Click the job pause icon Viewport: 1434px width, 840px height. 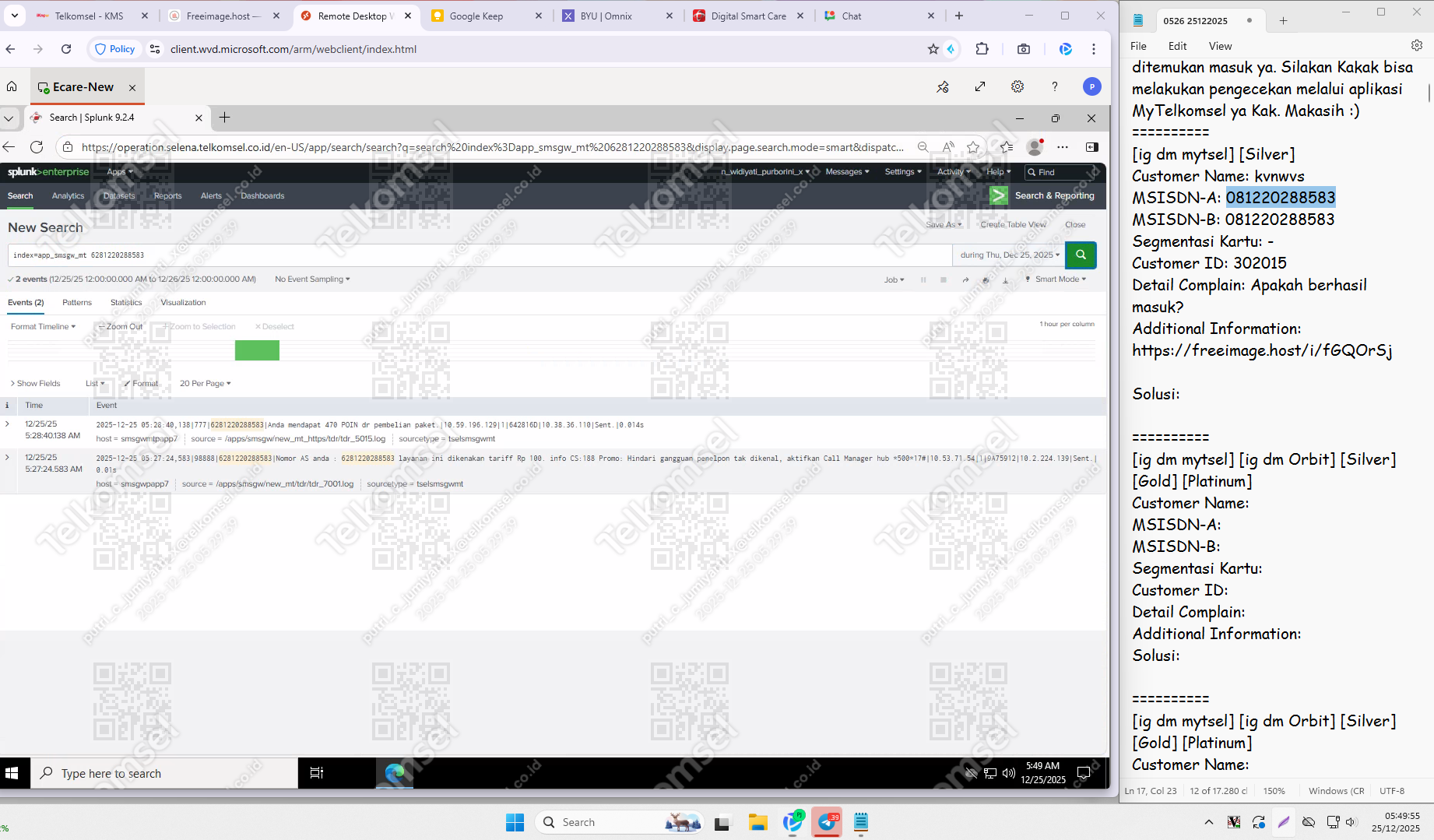(923, 279)
